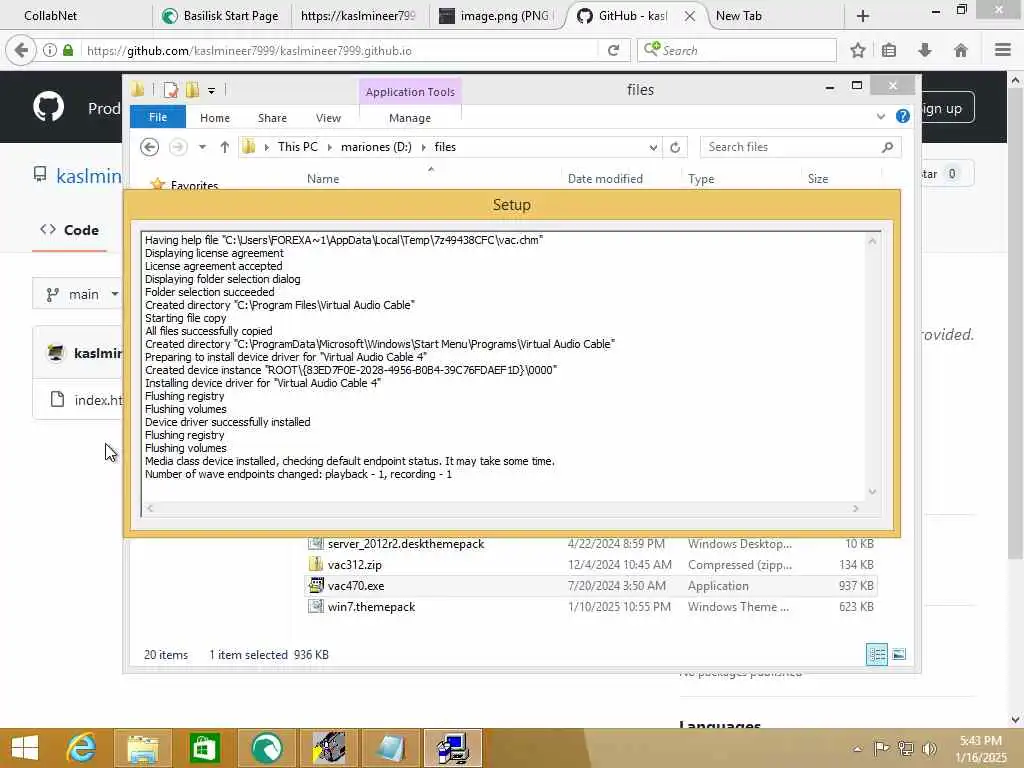This screenshot has height=768, width=1024.
Task: Navigate forward in files Explorer window
Action: [x=178, y=147]
